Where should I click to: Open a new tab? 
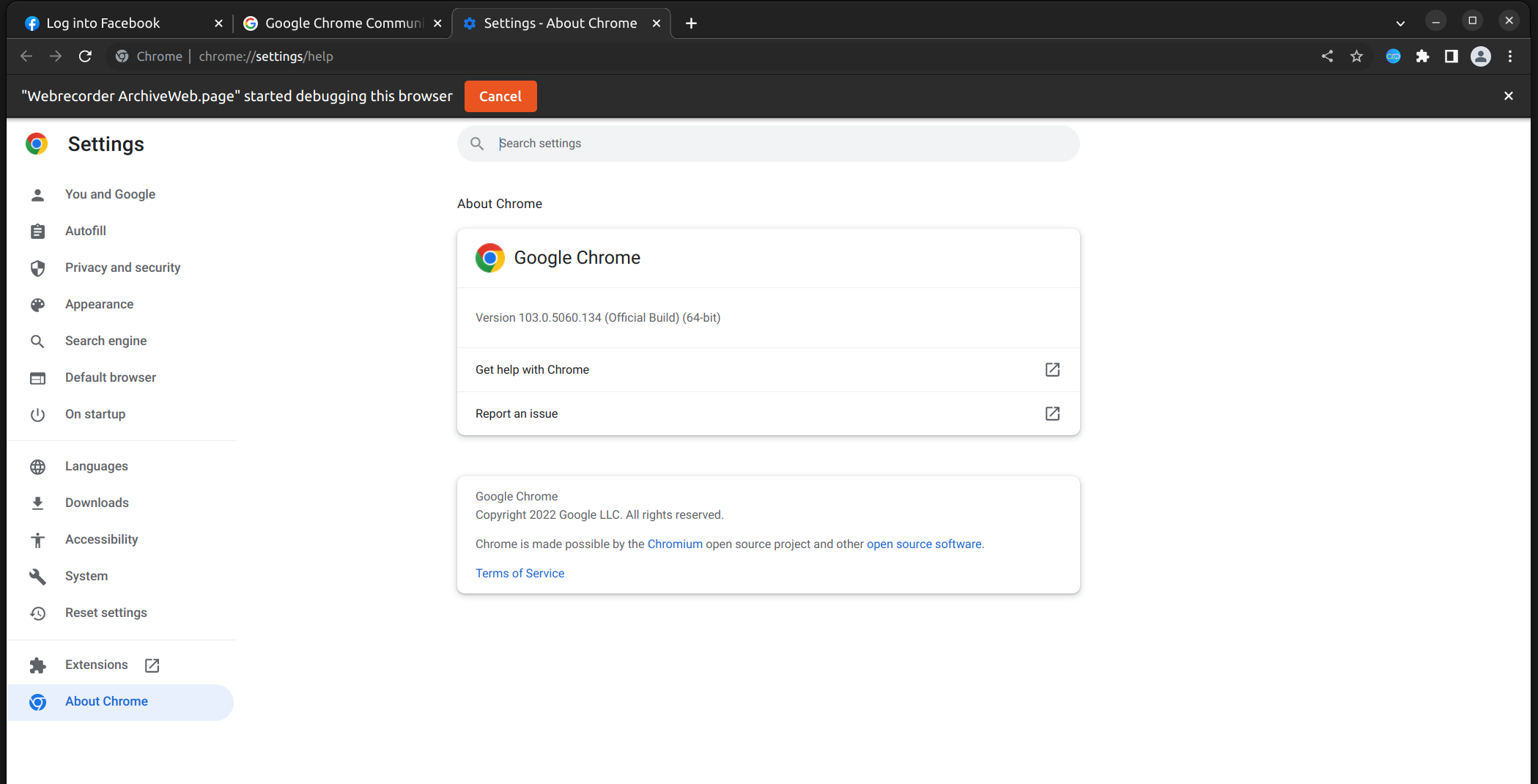691,23
